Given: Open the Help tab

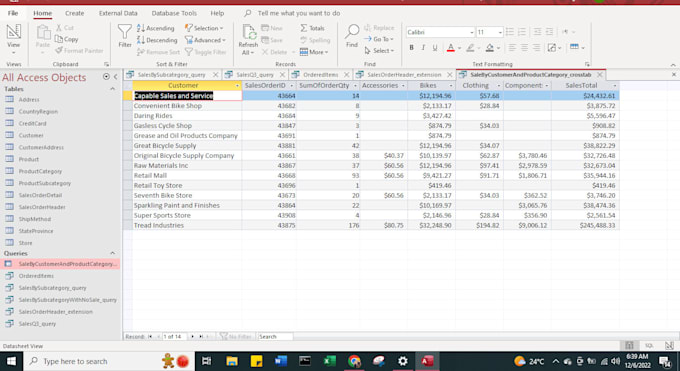Looking at the screenshot, I should (x=217, y=13).
